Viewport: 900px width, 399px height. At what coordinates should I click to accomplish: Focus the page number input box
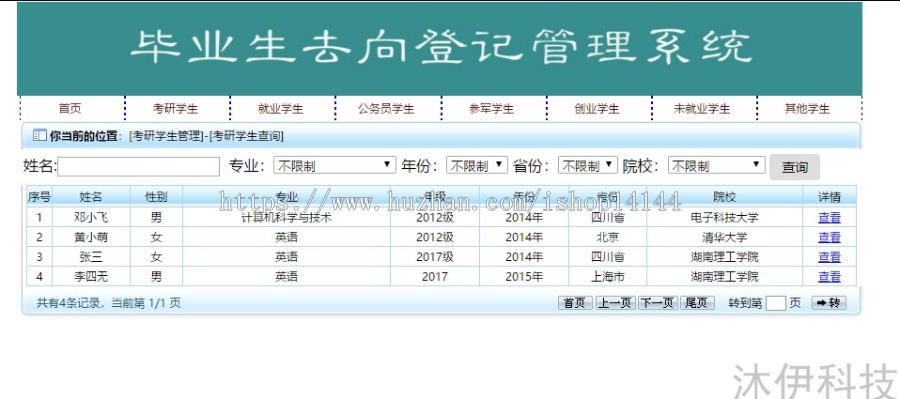[775, 304]
